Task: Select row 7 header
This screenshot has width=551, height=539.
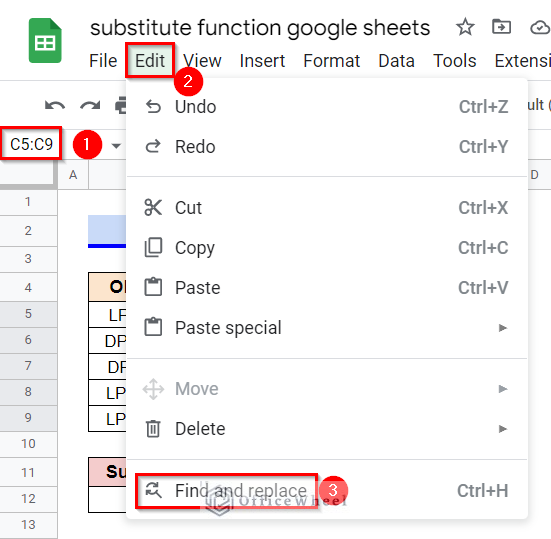Action: point(28,366)
